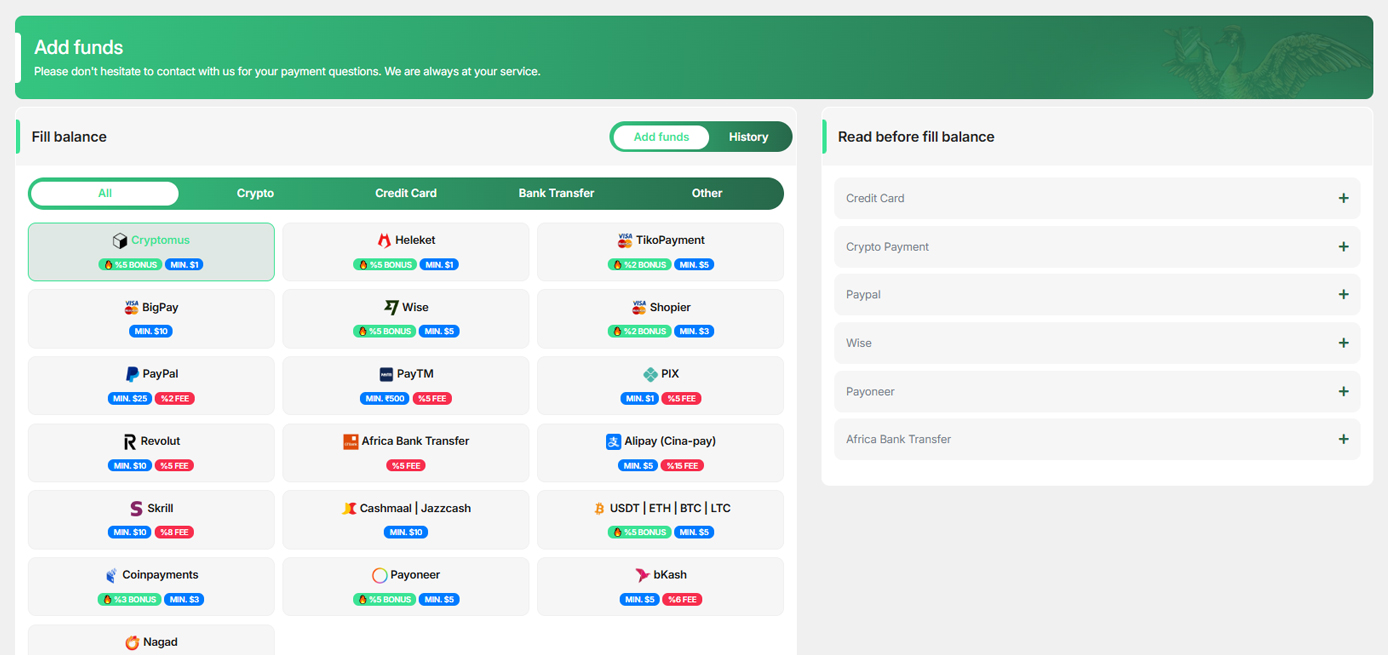The height and width of the screenshot is (655, 1388).
Task: Click the BigPay card logo icon
Action: pos(131,308)
